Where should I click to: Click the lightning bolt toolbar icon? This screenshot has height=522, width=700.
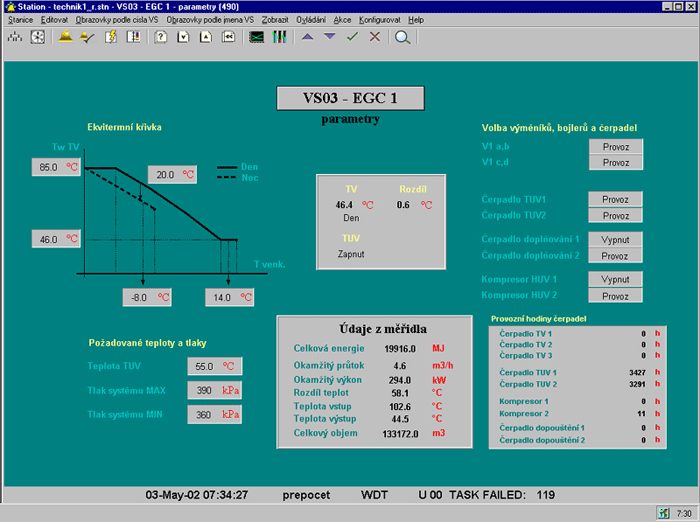110,37
